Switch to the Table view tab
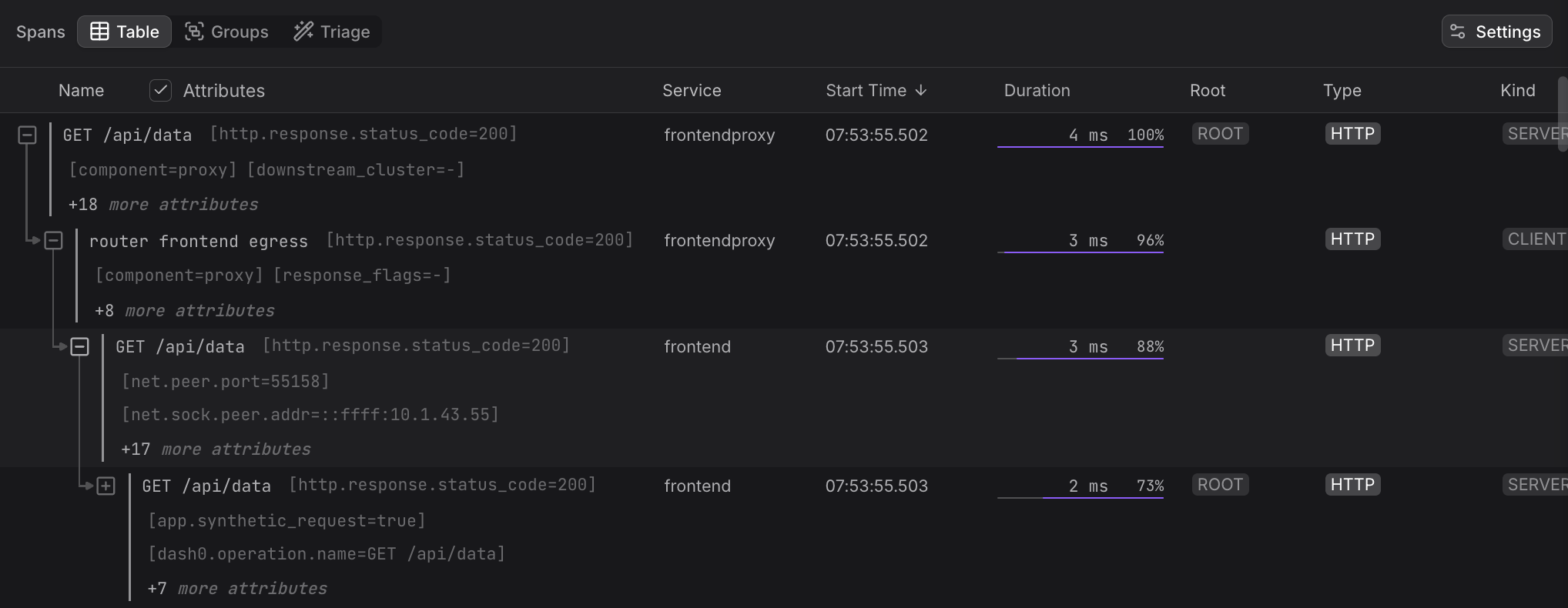The width and height of the screenshot is (1568, 608). click(124, 32)
